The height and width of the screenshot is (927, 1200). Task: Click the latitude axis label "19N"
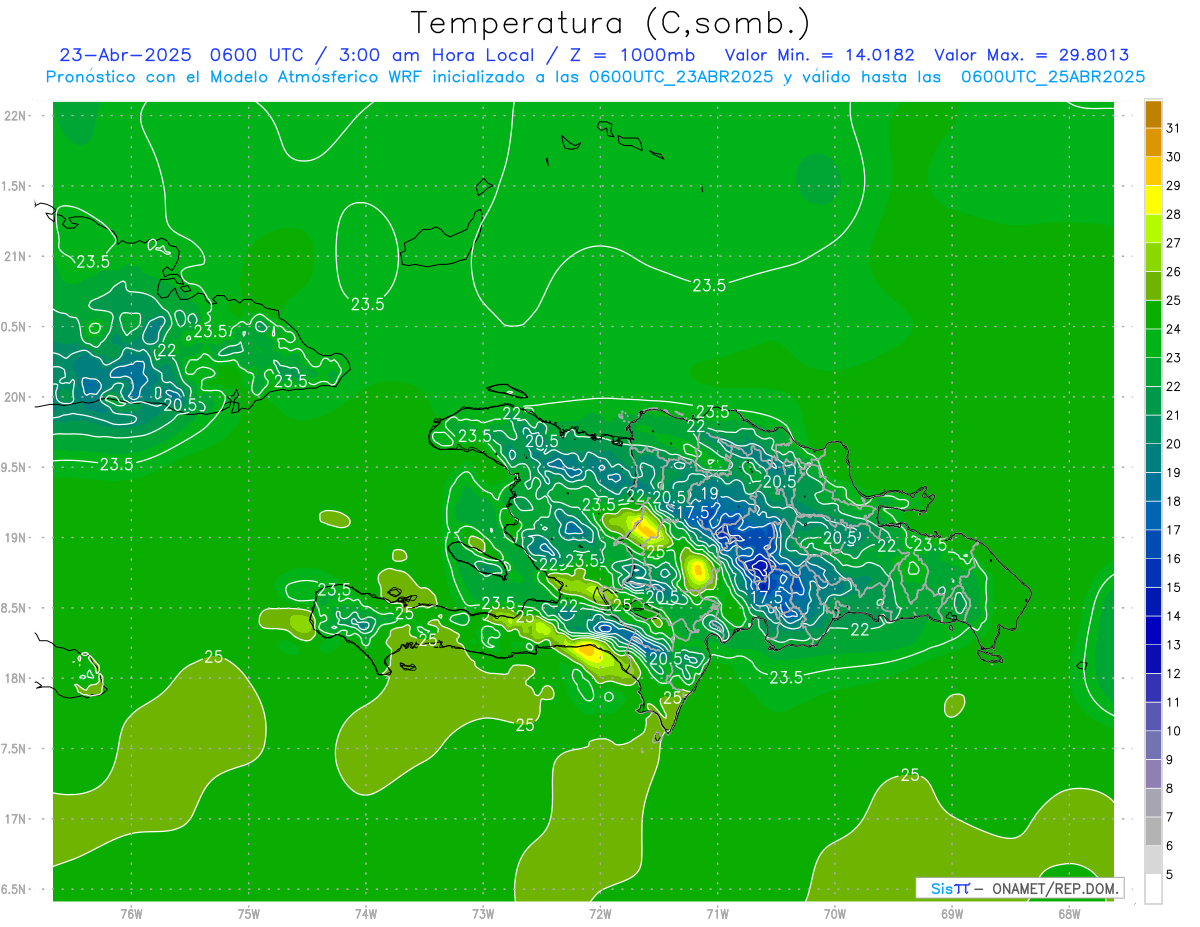click(15, 538)
